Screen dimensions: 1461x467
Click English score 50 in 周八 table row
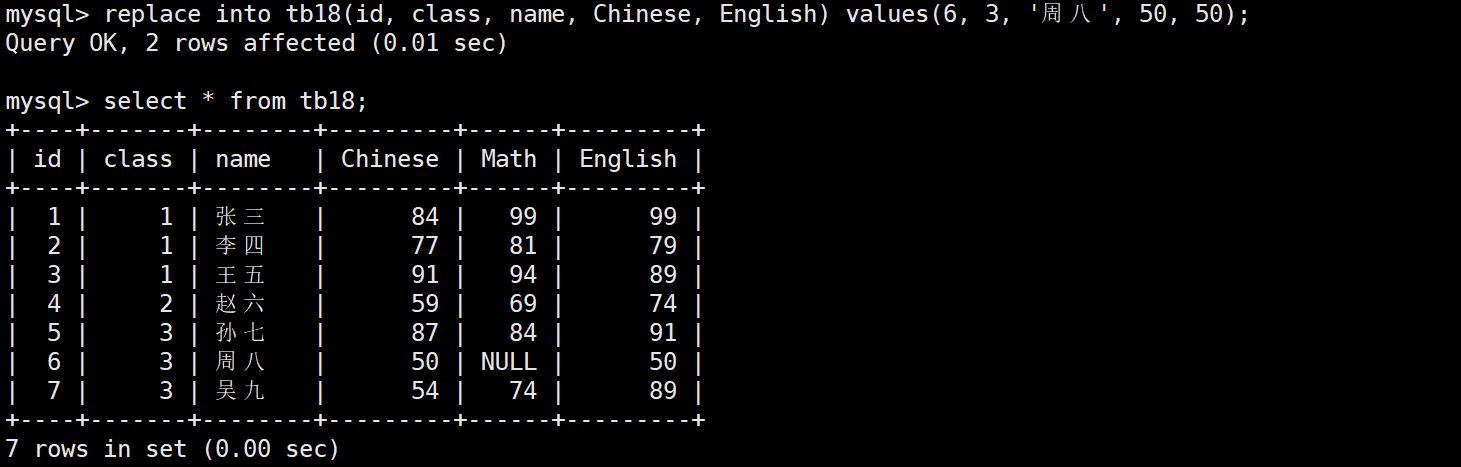point(663,362)
